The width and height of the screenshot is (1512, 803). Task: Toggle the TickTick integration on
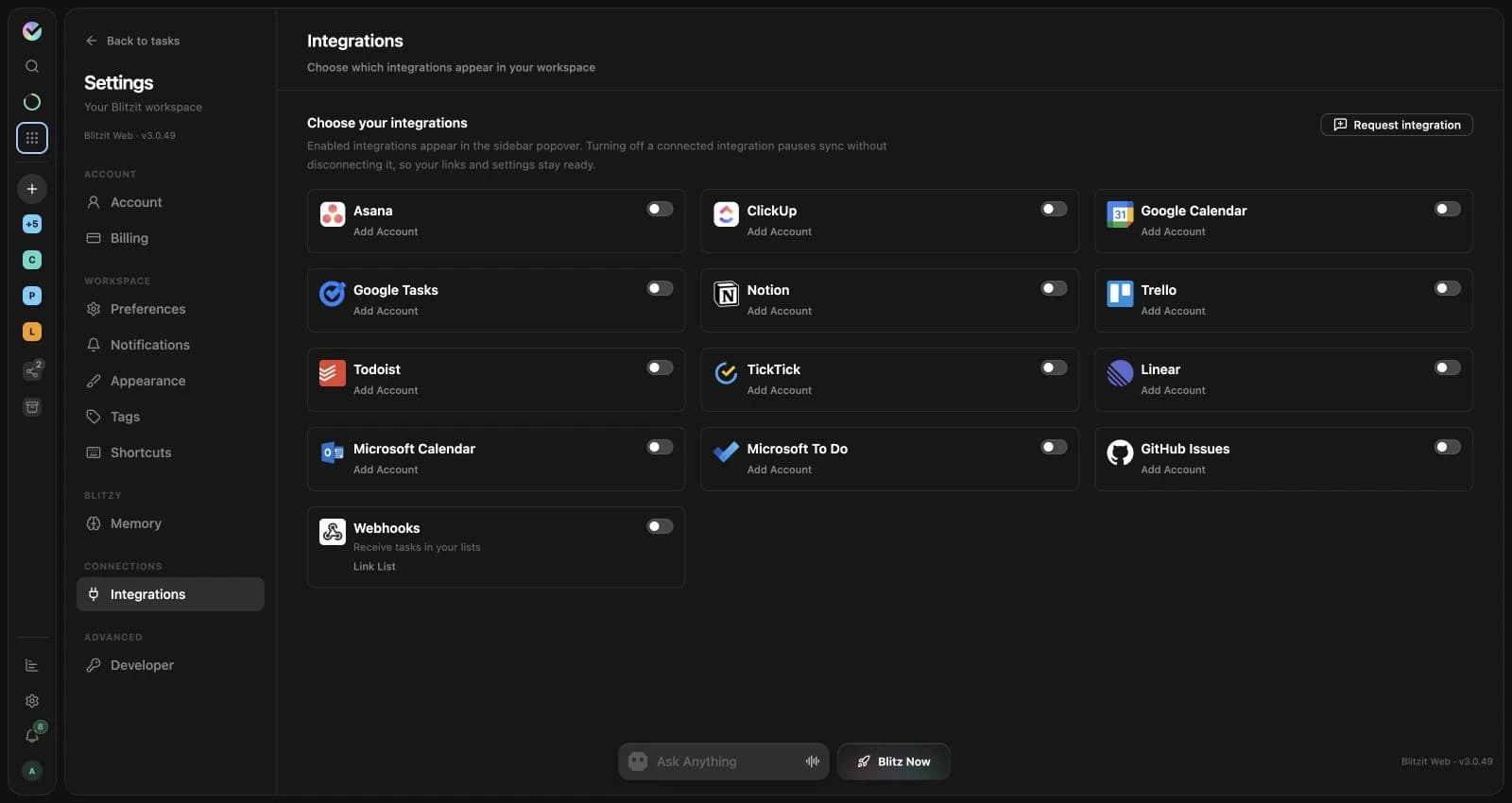[x=1054, y=367]
